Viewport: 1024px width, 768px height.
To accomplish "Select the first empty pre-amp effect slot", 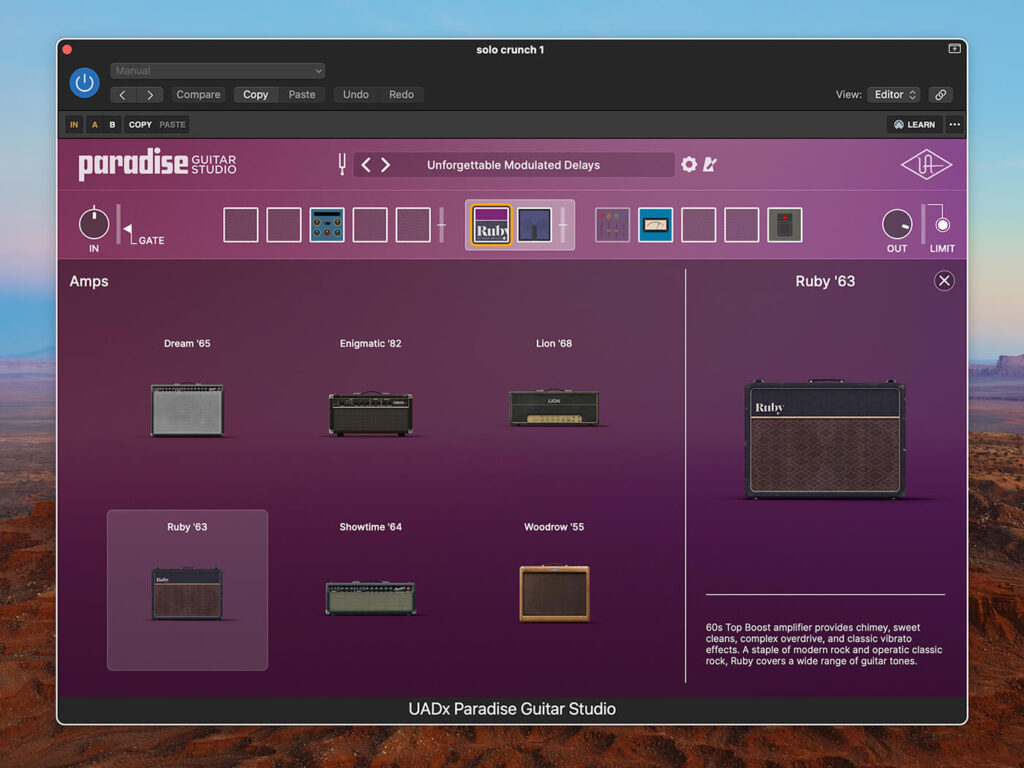I will [x=241, y=225].
